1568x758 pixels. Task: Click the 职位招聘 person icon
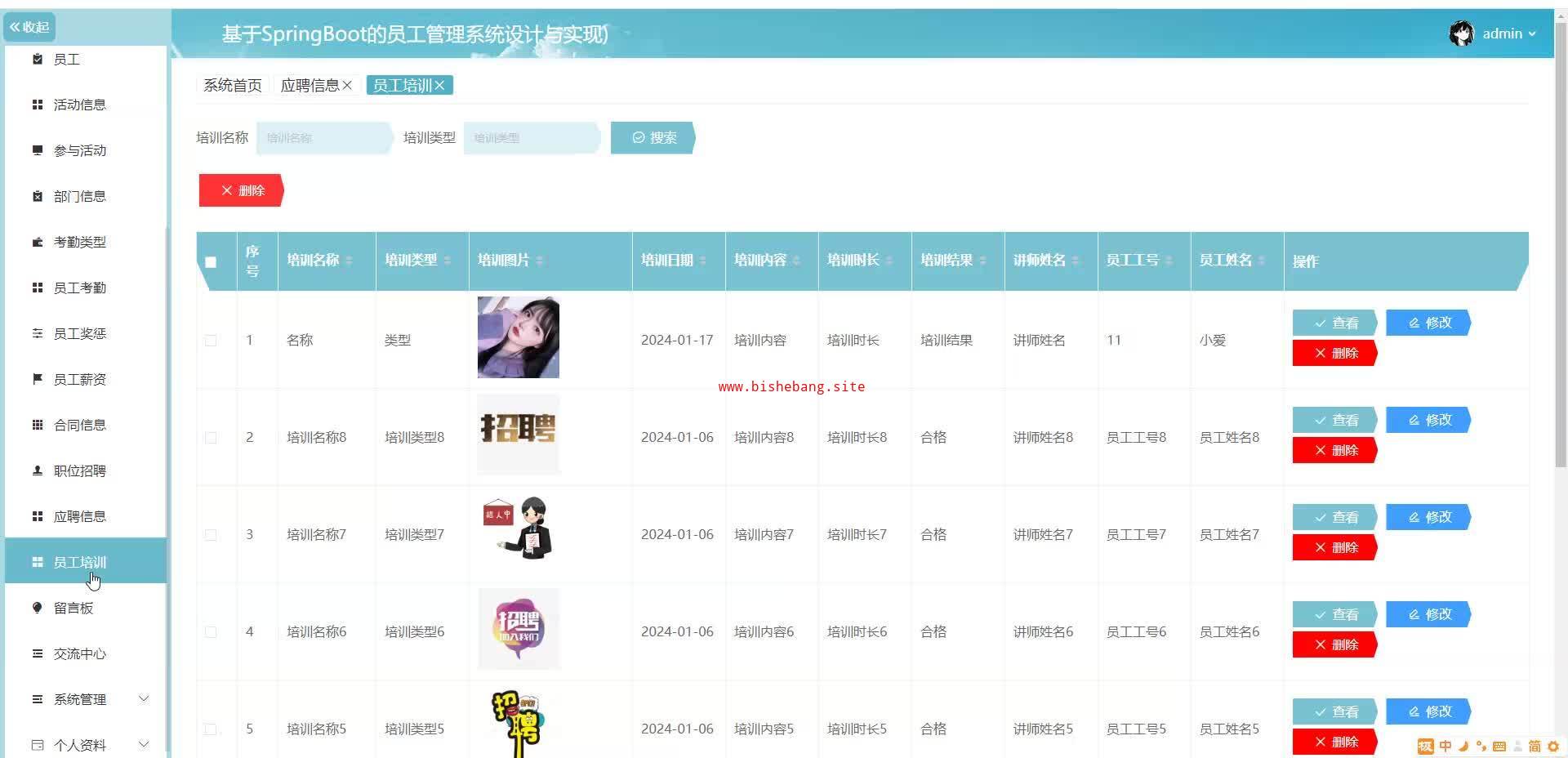37,470
